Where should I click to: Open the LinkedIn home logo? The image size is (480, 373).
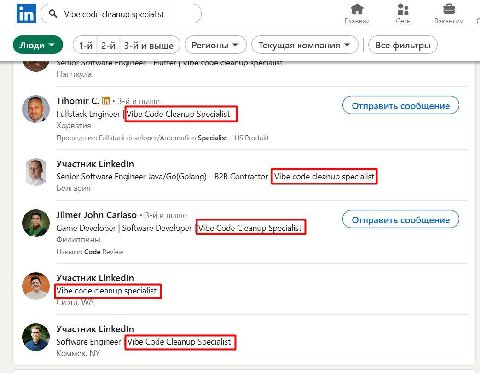[x=26, y=14]
